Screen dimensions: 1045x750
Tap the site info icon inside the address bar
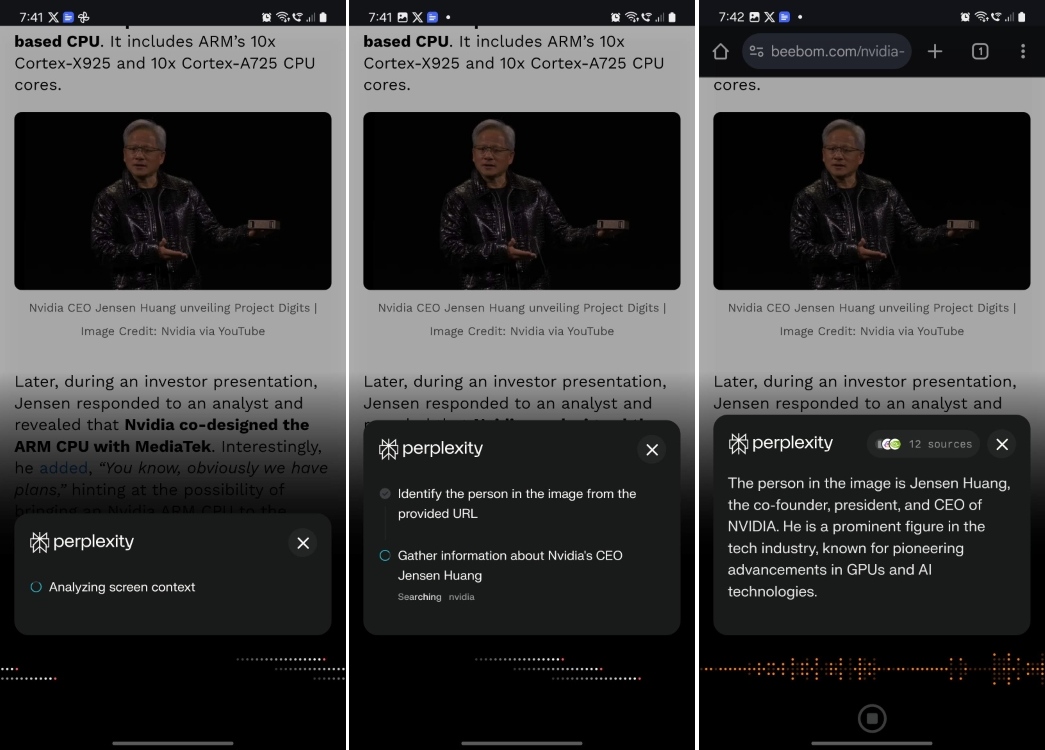click(756, 51)
